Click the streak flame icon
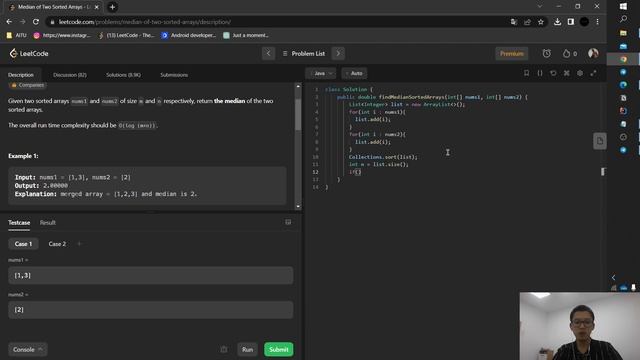Viewport: 640px width, 360px height. (566, 53)
